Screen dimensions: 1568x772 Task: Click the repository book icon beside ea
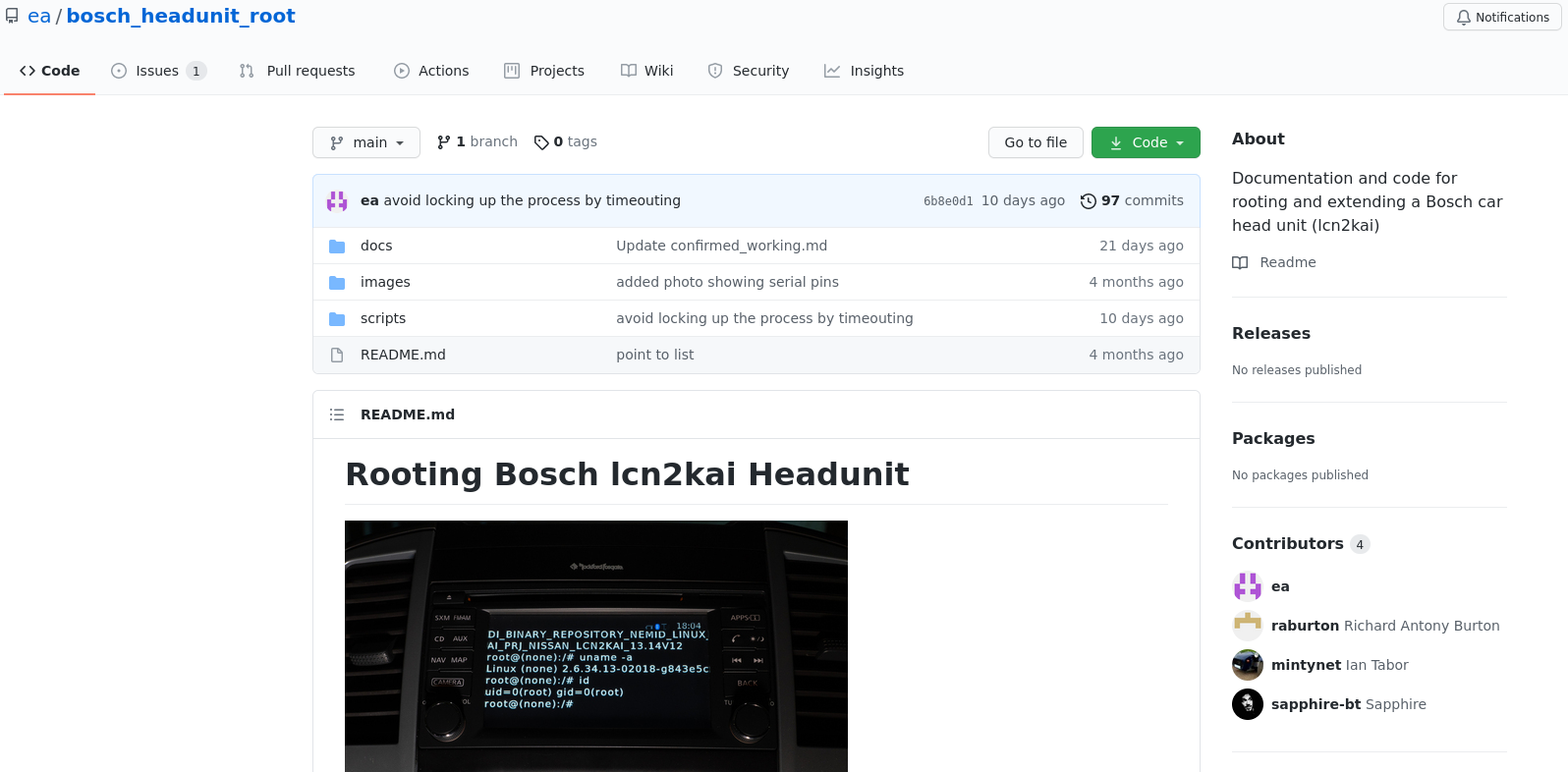(12, 16)
